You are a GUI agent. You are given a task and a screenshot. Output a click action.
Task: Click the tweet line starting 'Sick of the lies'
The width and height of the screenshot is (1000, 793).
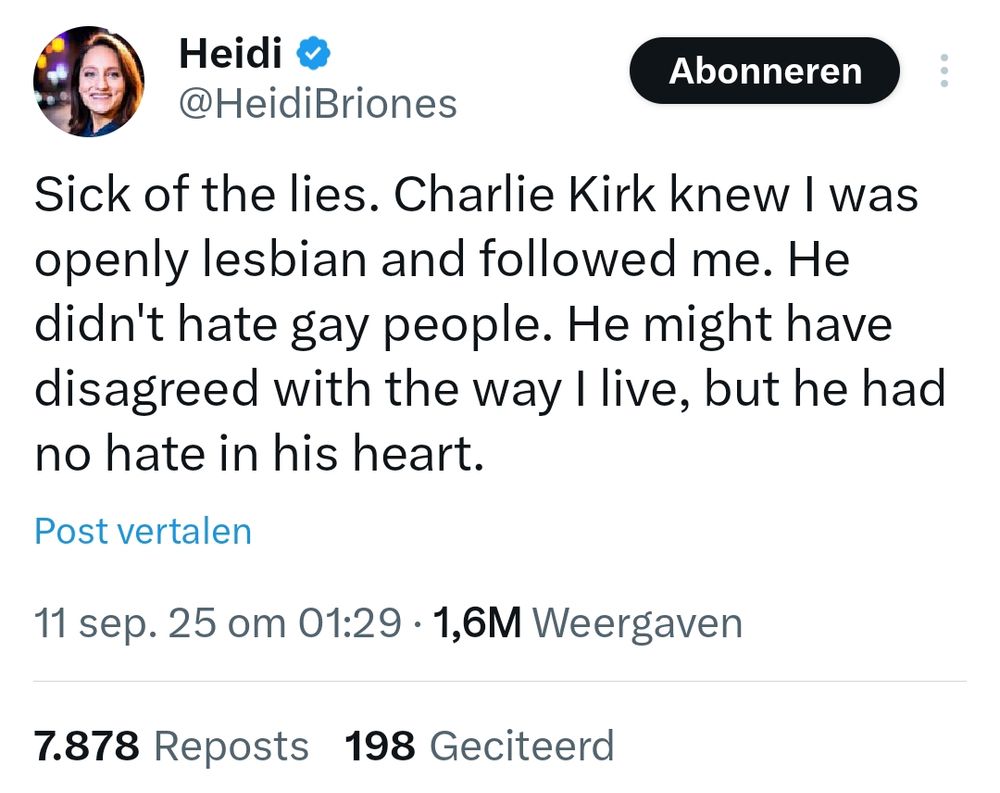476,195
